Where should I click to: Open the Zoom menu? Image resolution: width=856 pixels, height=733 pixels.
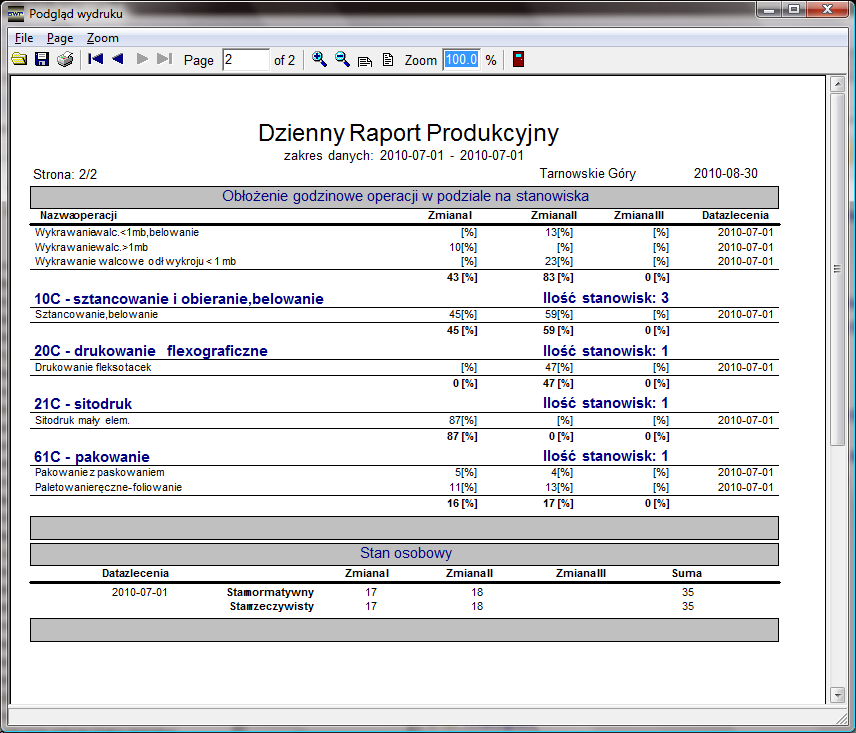tap(102, 38)
